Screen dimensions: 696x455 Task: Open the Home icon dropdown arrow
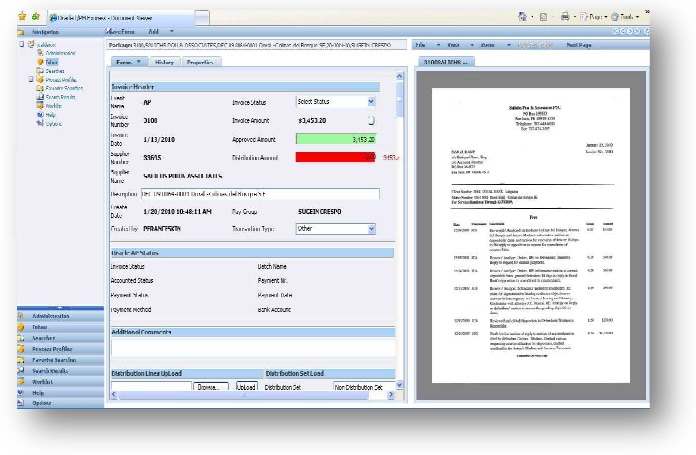tap(532, 17)
